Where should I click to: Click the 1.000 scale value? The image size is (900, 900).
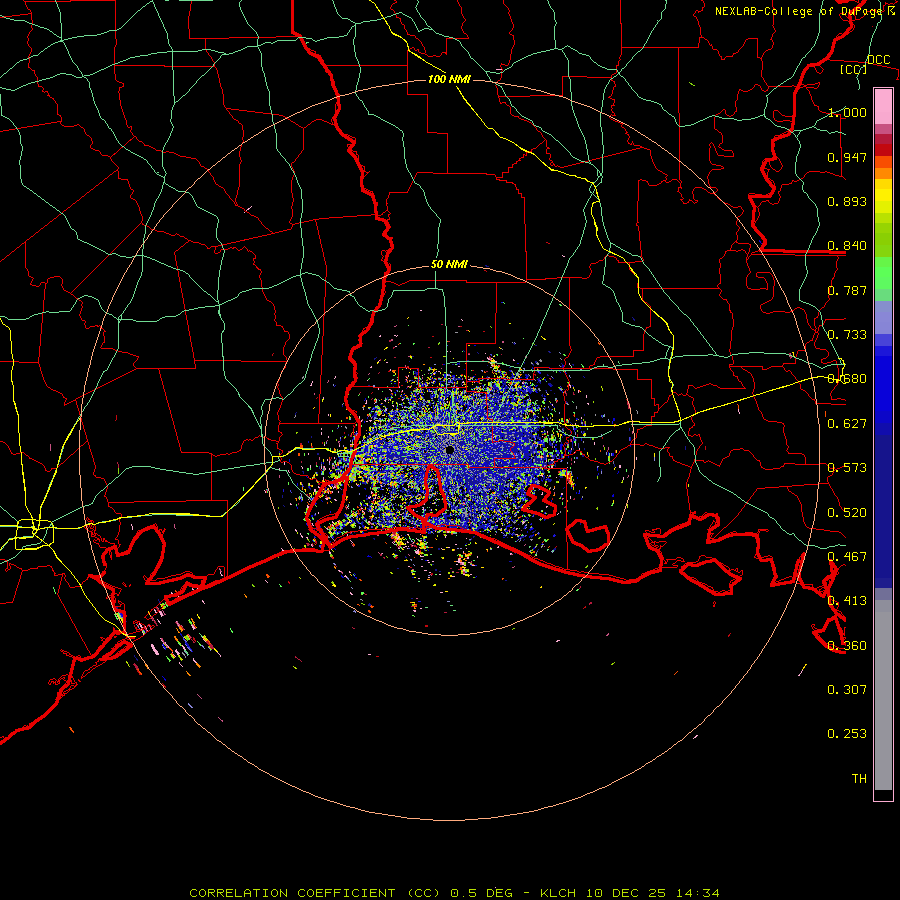click(847, 112)
